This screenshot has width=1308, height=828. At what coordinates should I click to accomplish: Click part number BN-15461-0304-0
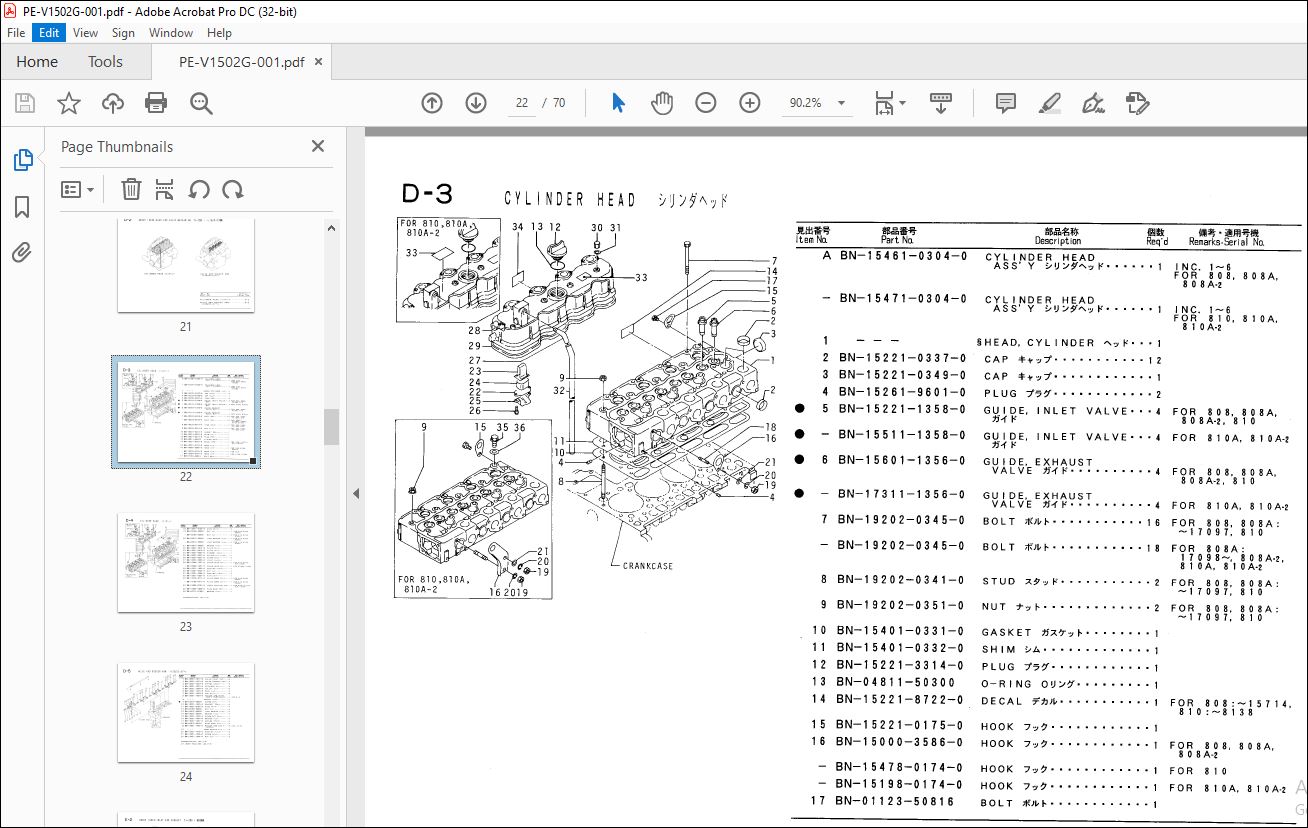click(x=903, y=256)
